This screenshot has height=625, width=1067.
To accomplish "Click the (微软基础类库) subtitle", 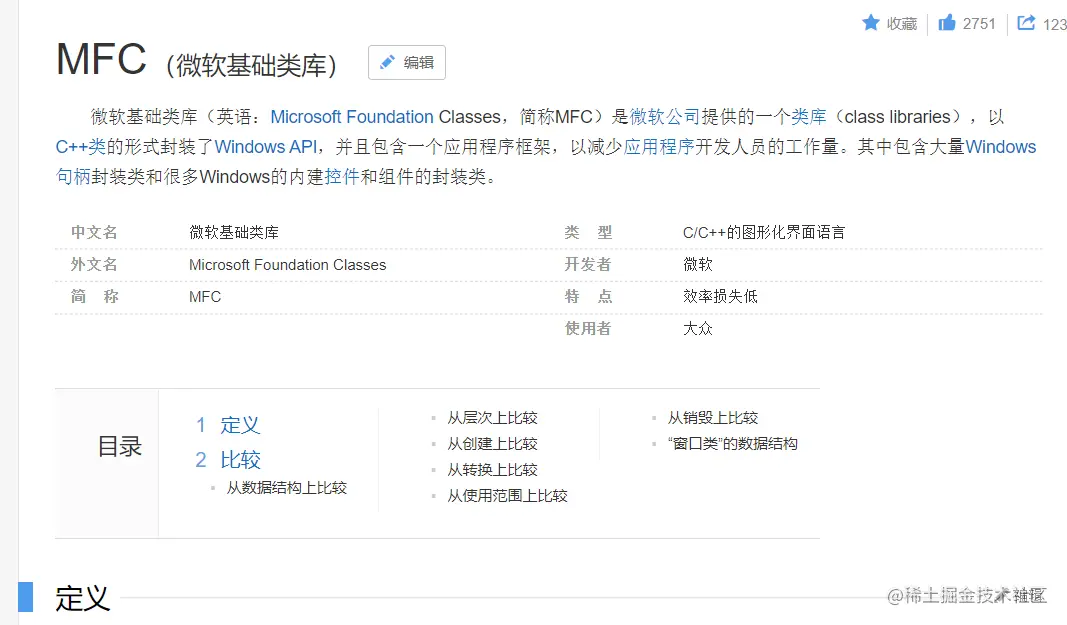I will pos(251,65).
